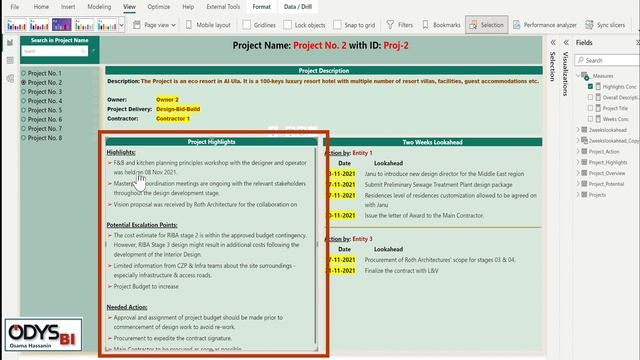This screenshot has width=640, height=360.
Task: Select Project No. 7 radio button
Action: tap(23, 129)
